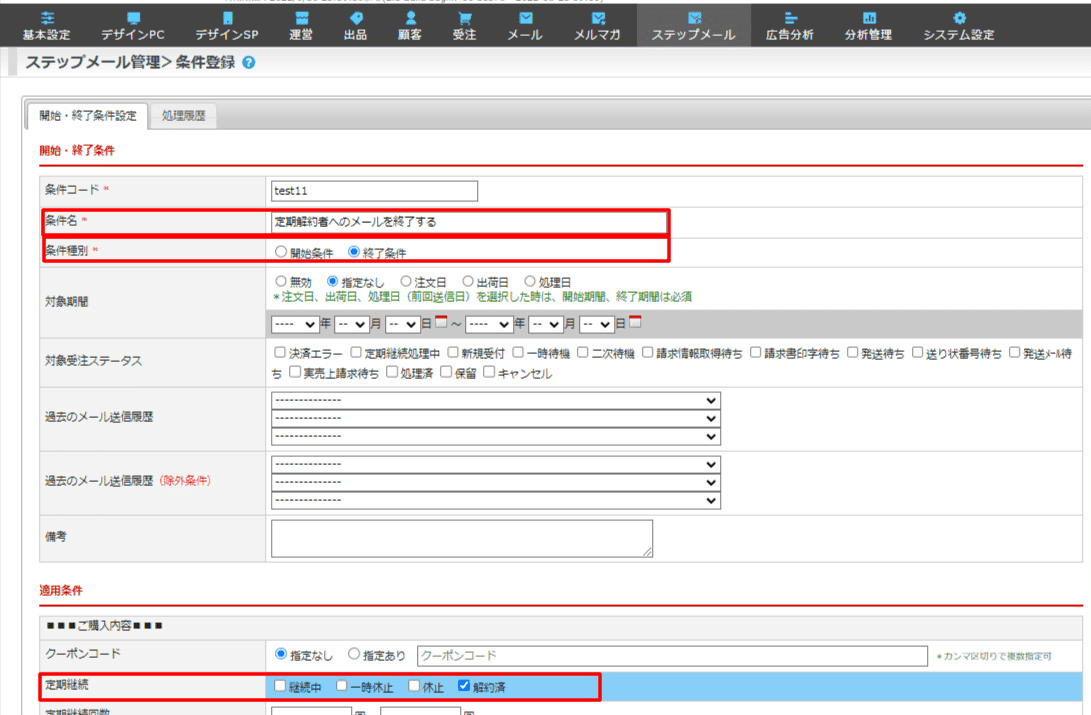This screenshot has height=715, width=1091.
Task: Open the end day dropdown
Action: pyautogui.click(x=597, y=324)
